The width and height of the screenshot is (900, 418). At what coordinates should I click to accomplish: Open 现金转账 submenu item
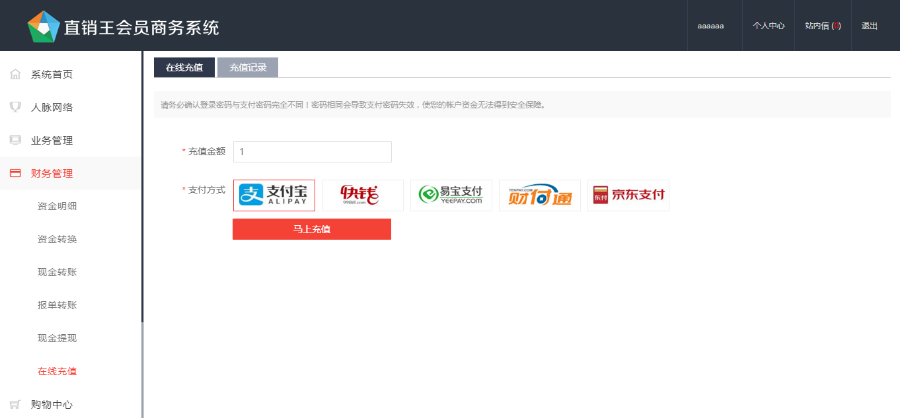coord(57,272)
